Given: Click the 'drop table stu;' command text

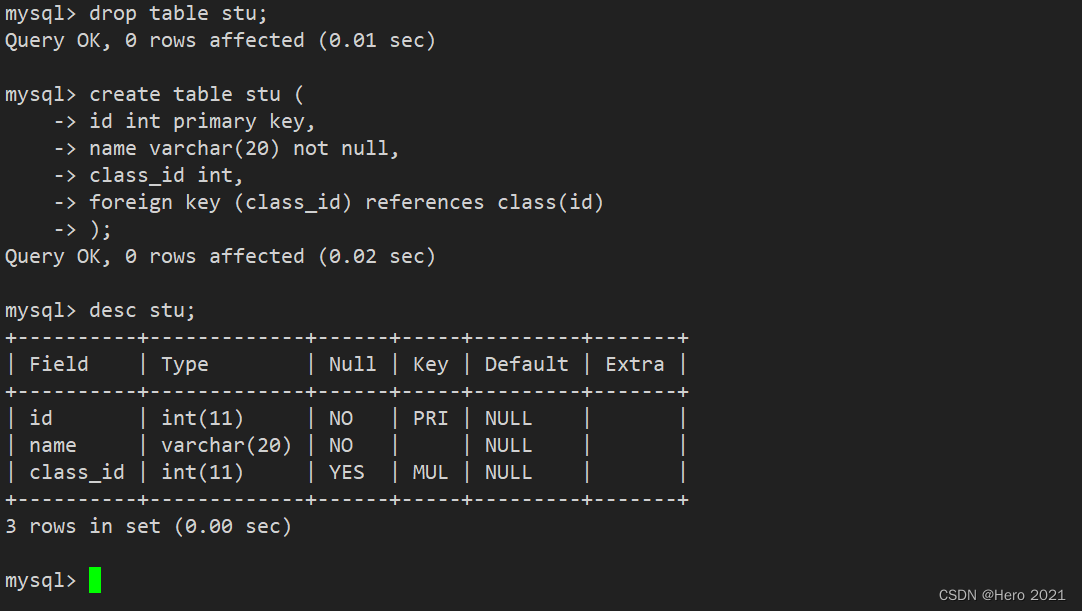Looking at the screenshot, I should coord(178,14).
